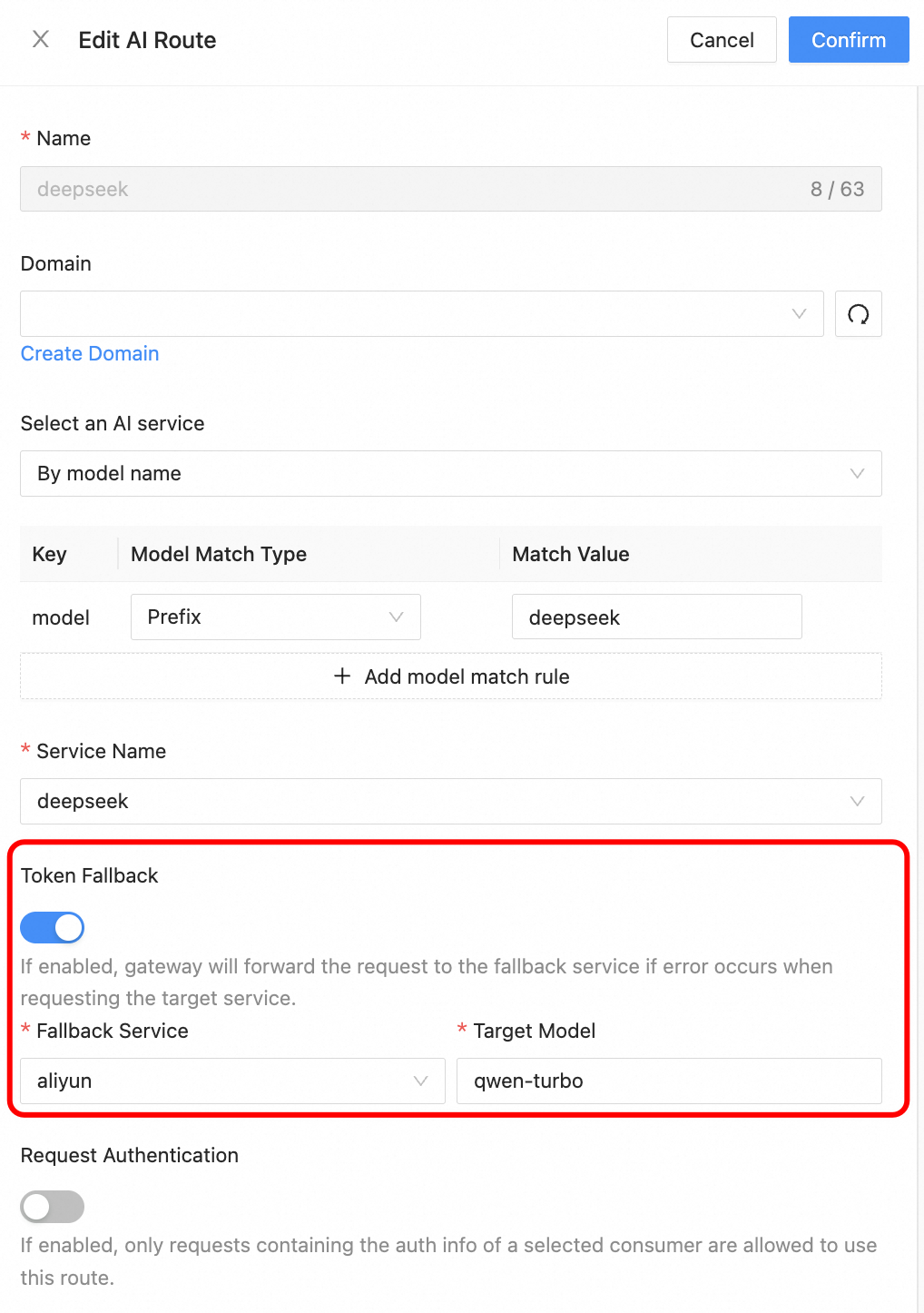Click Add model match rule
The width and height of the screenshot is (924, 1313).
tap(467, 676)
